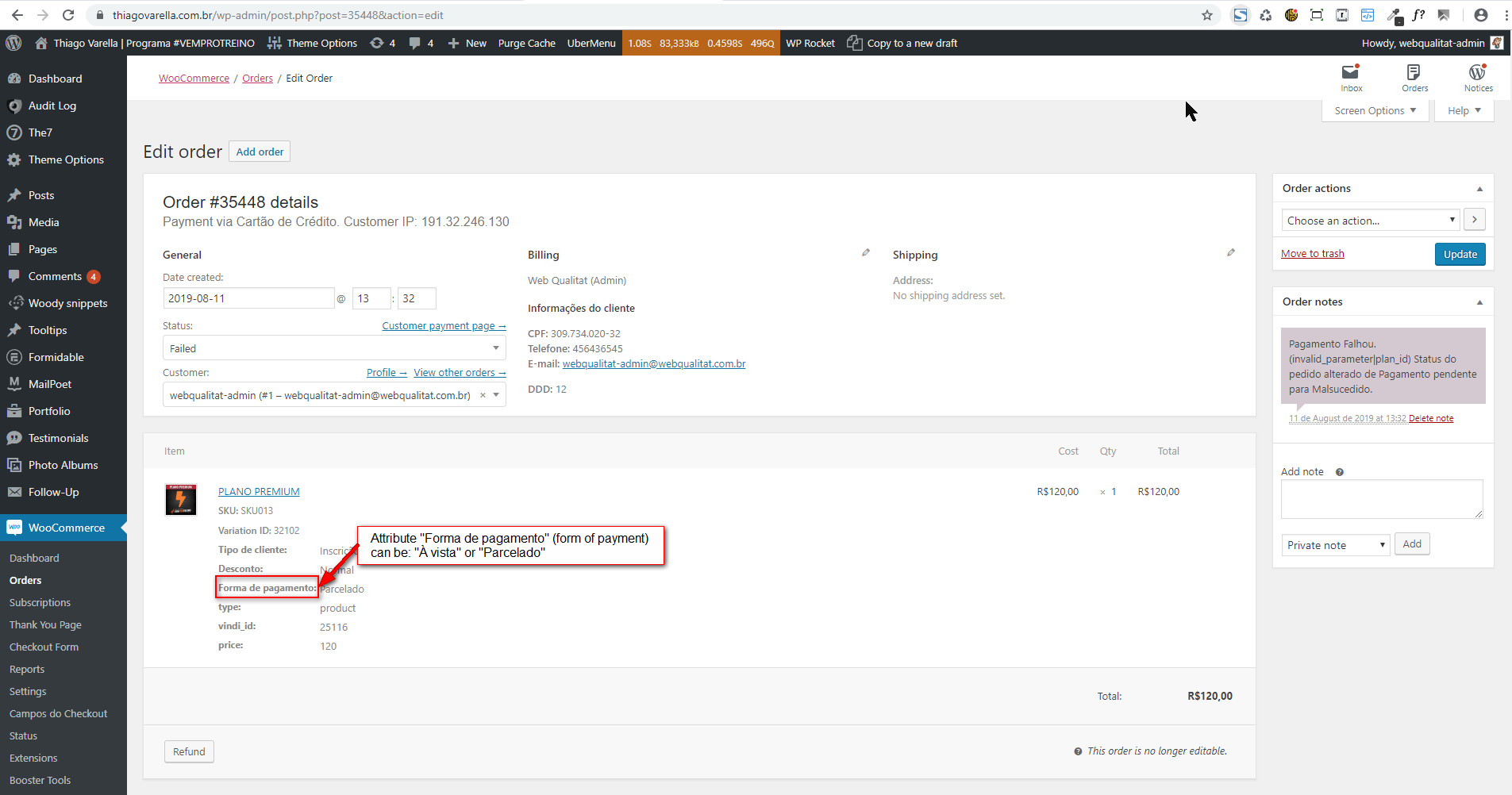Open WooCommerce Reports submenu
Screen dimensions: 1512x795
coord(27,670)
